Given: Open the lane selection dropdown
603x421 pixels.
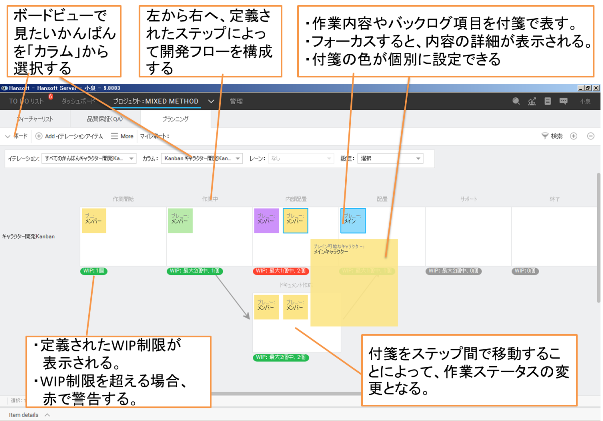Looking at the screenshot, I should coord(300,158).
